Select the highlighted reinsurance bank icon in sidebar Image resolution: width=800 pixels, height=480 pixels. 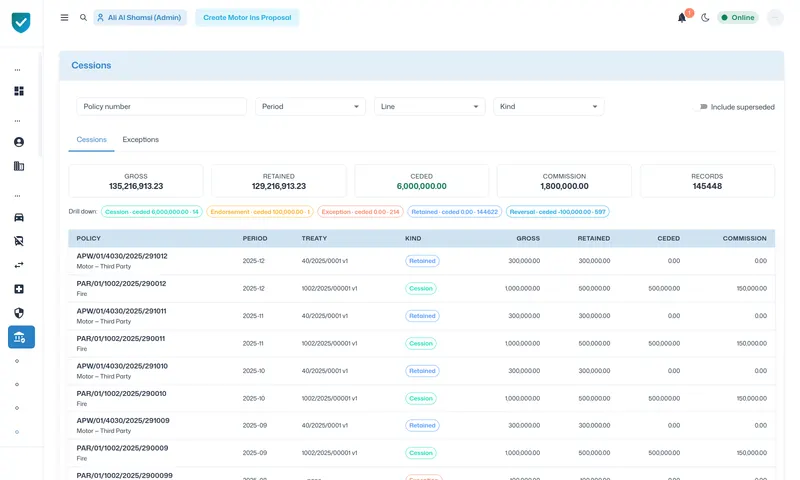tap(21, 337)
